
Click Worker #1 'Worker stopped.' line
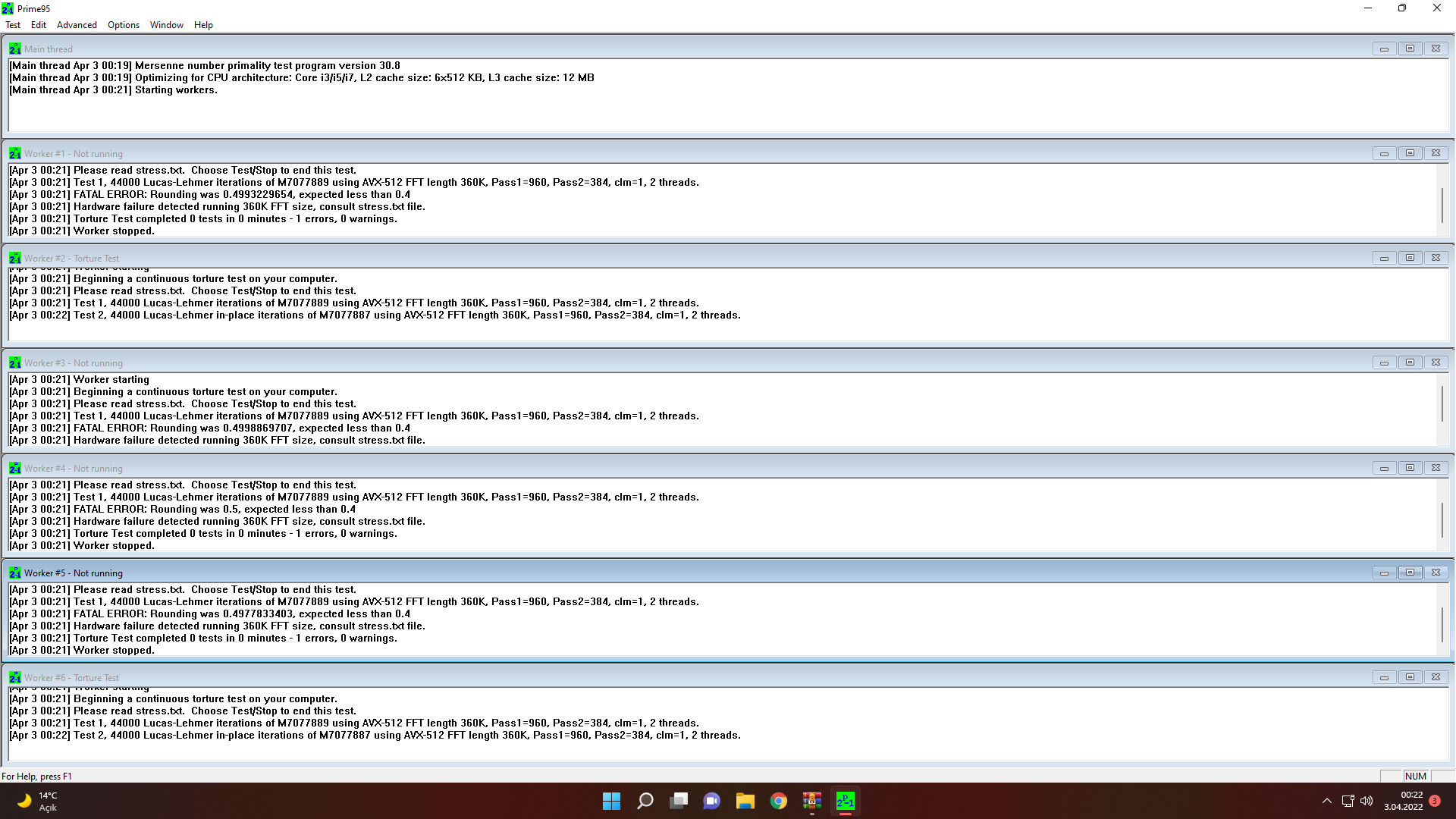82,231
